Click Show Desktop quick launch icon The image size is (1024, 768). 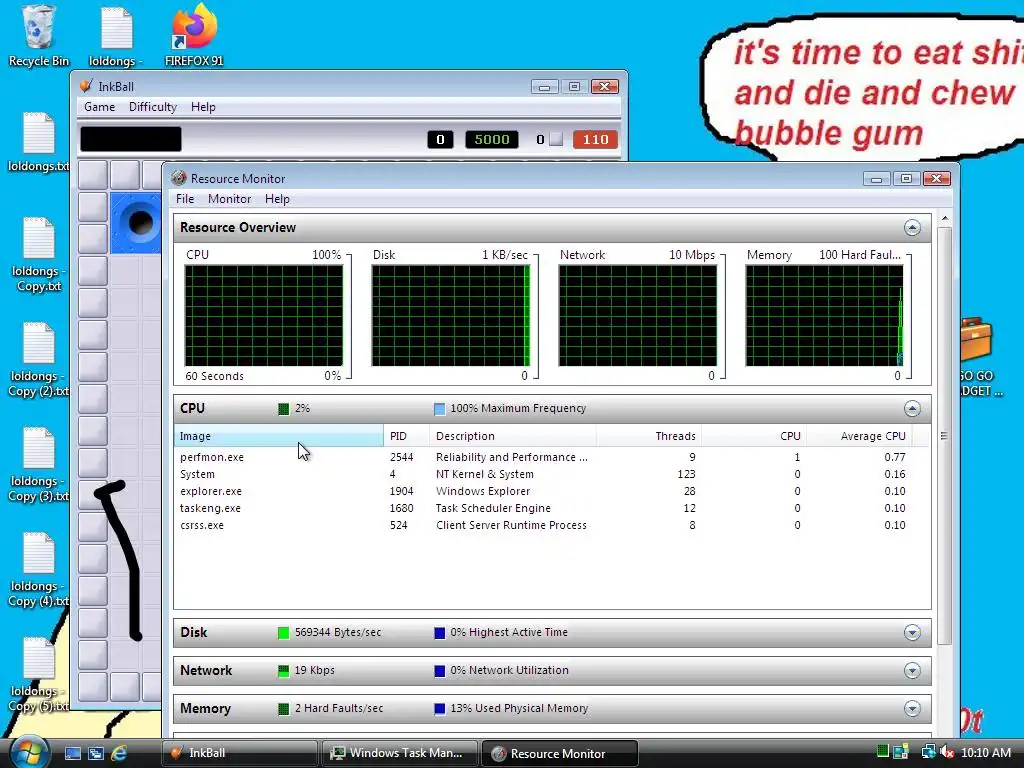[x=72, y=753]
